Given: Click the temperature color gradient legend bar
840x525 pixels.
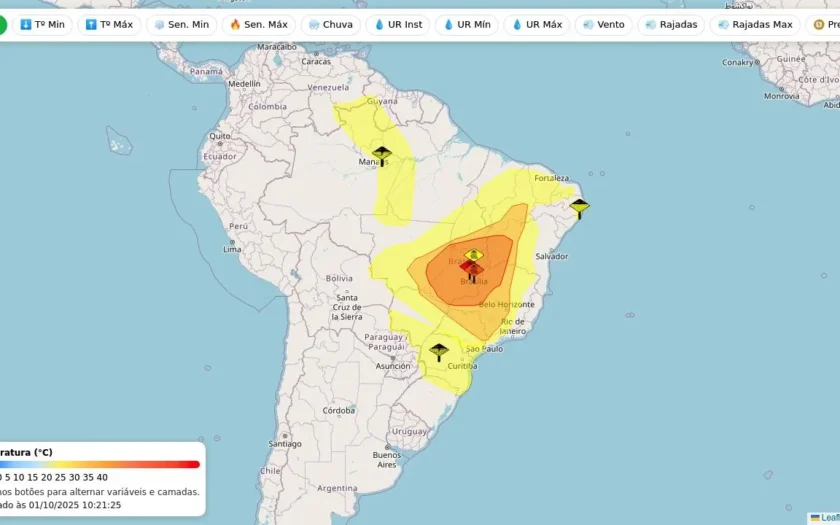Looking at the screenshot, I should 100,464.
